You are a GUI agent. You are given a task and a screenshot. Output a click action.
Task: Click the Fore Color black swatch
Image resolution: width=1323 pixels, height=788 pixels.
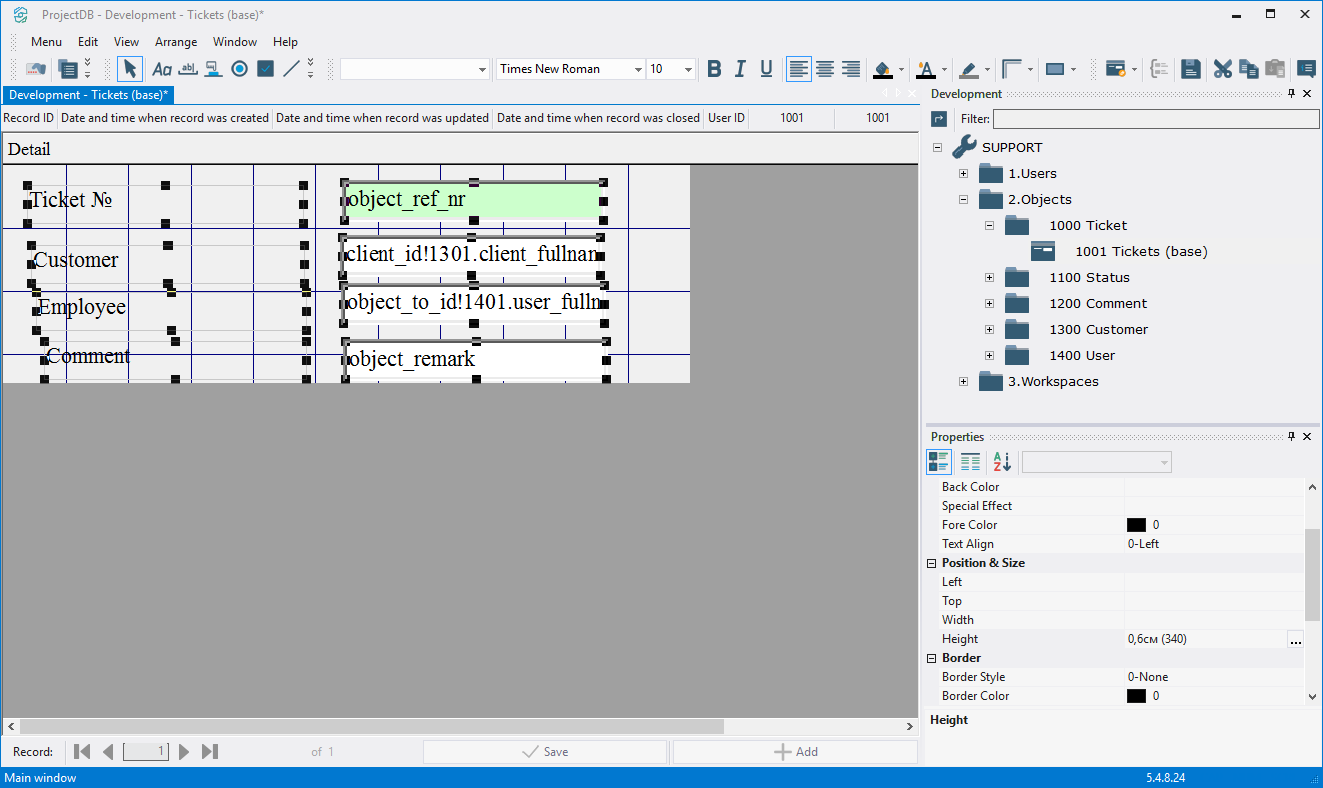coord(1136,525)
